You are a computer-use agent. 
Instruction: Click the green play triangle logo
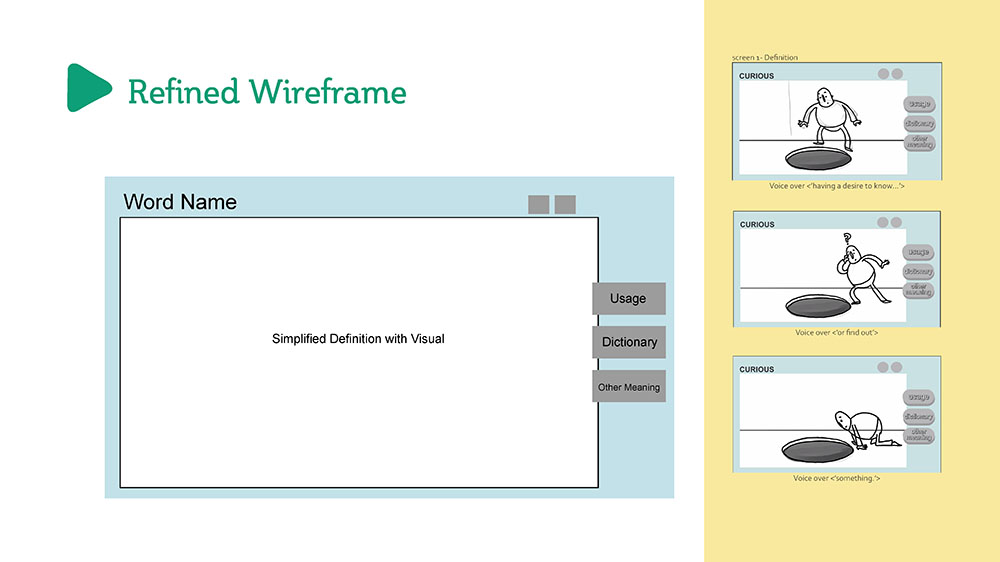click(88, 88)
